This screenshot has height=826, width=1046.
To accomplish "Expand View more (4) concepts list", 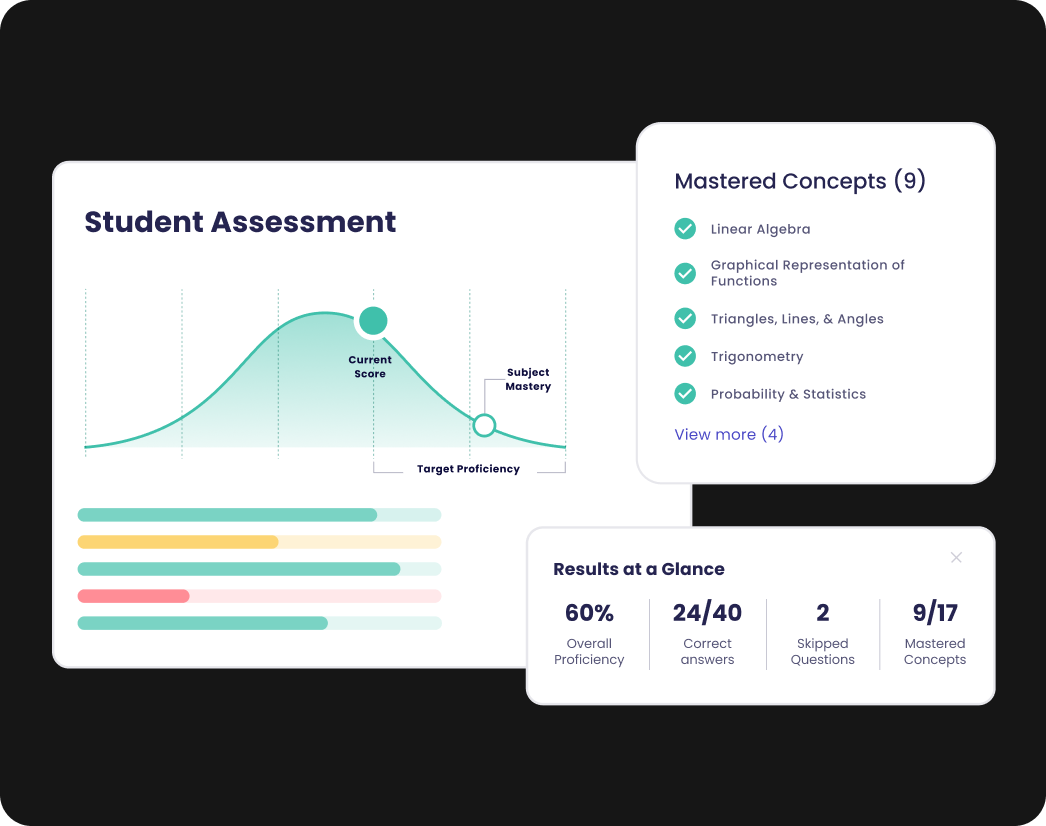I will 729,434.
